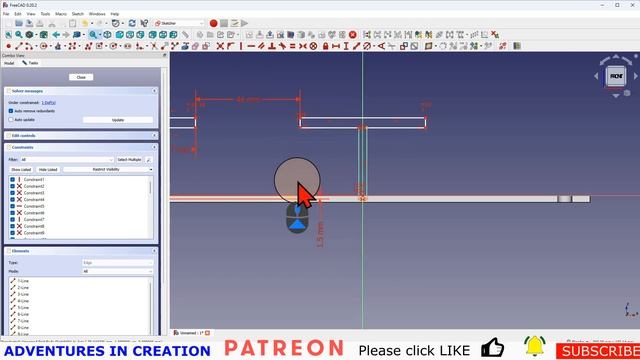This screenshot has width=640, height=360.
Task: Uncheck Constraint7 visibility checkbox
Action: [12, 220]
